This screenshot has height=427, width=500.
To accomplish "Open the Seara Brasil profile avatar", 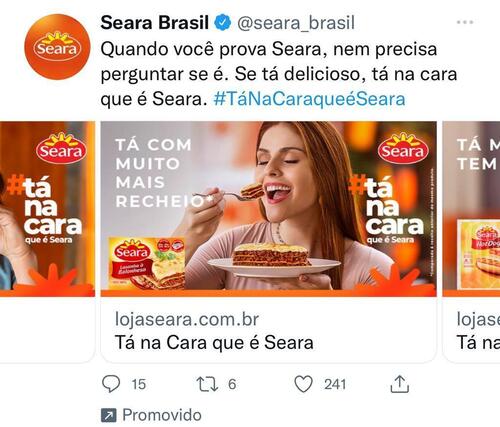I will click(57, 47).
